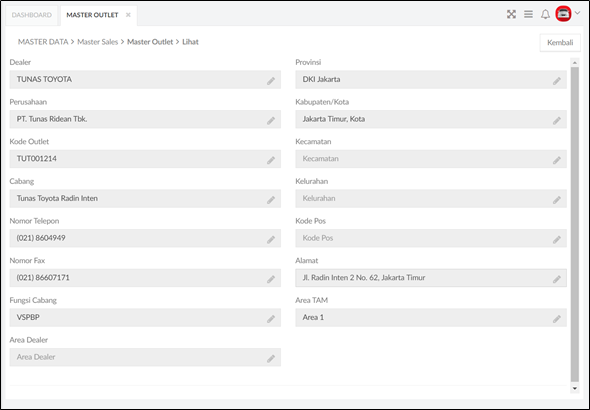The image size is (590, 410).
Task: Click the Kode Pos input field
Action: coord(431,238)
